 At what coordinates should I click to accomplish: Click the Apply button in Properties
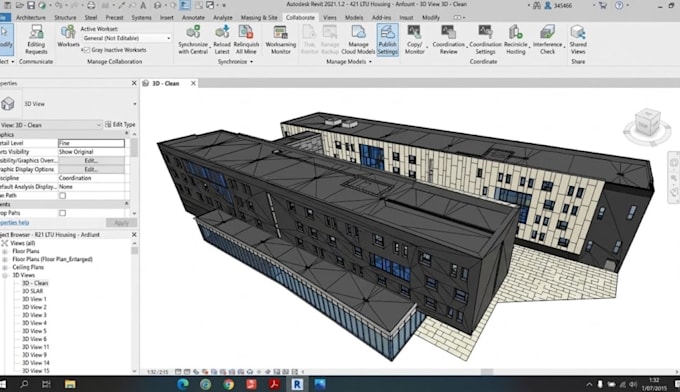coord(121,223)
